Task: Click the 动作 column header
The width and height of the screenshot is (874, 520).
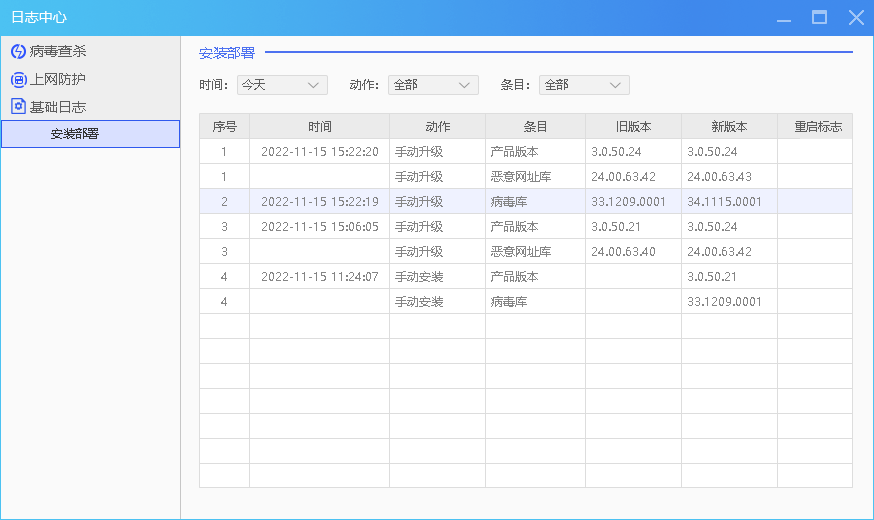Action: click(438, 127)
